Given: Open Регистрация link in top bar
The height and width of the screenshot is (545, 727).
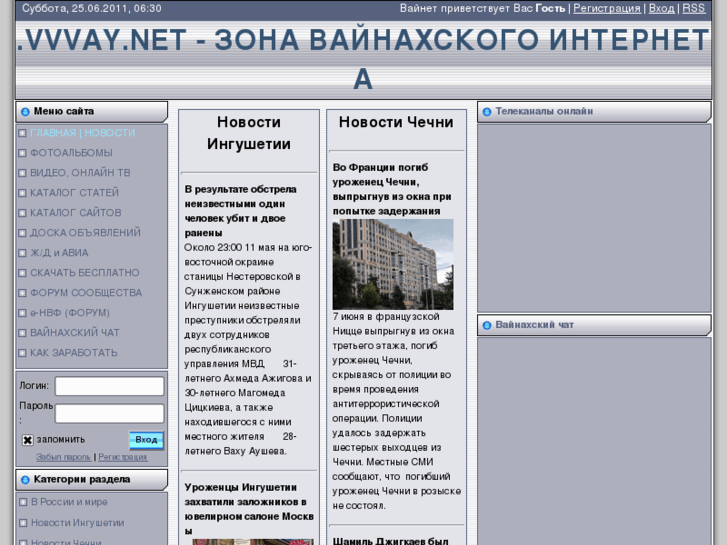Looking at the screenshot, I should (607, 8).
